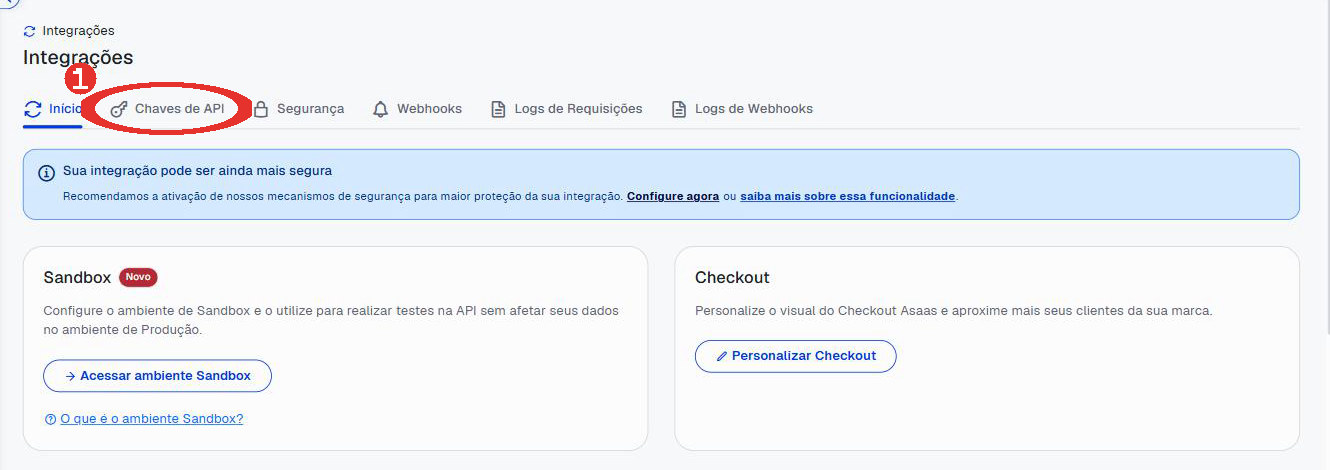
Task: Go to Logs de Requisições tab
Action: tap(566, 109)
